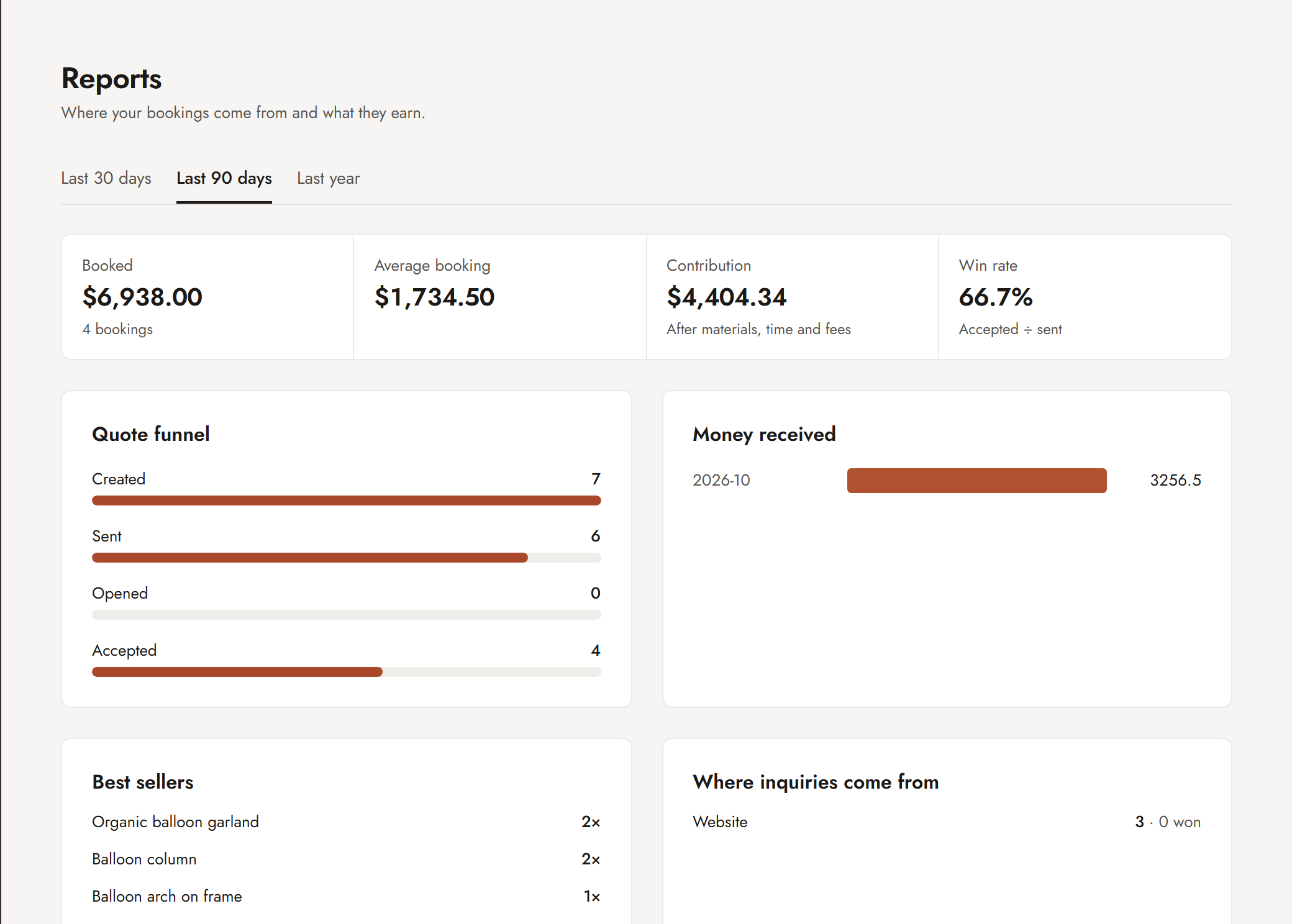1292x924 pixels.
Task: Click the Quote funnel heading
Action: coord(151,434)
